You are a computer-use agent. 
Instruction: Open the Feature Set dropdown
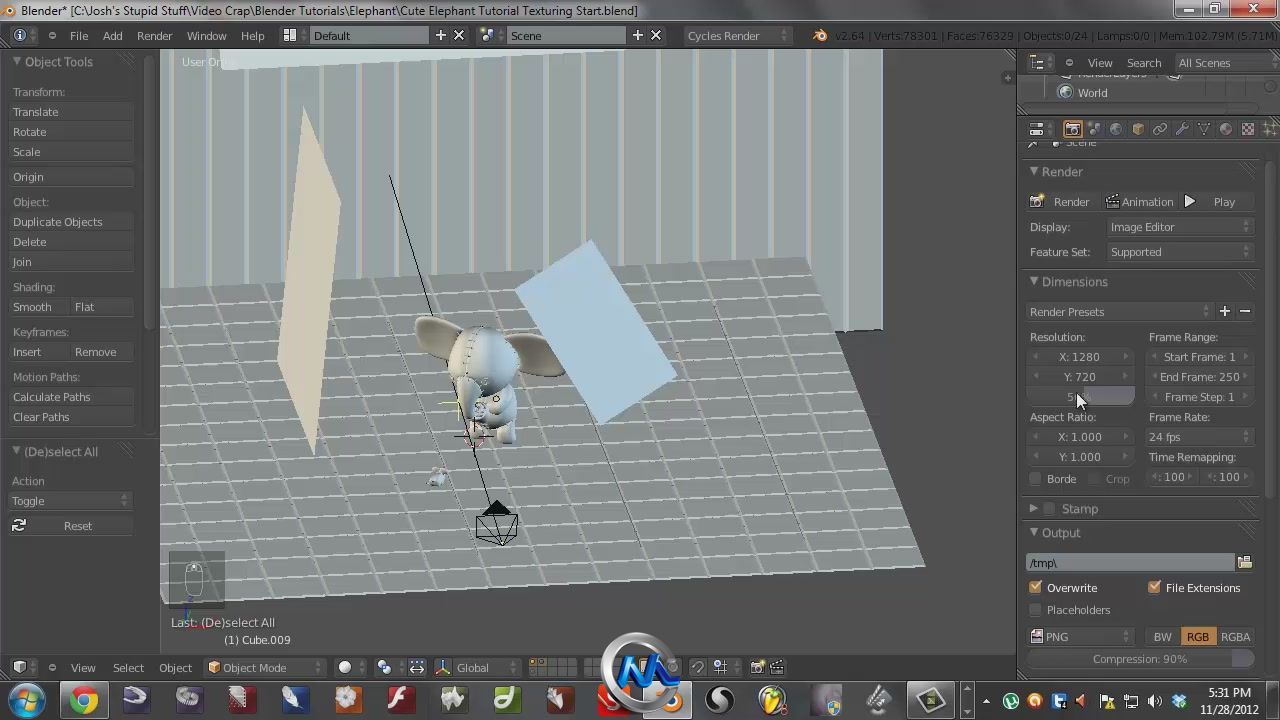click(1179, 252)
